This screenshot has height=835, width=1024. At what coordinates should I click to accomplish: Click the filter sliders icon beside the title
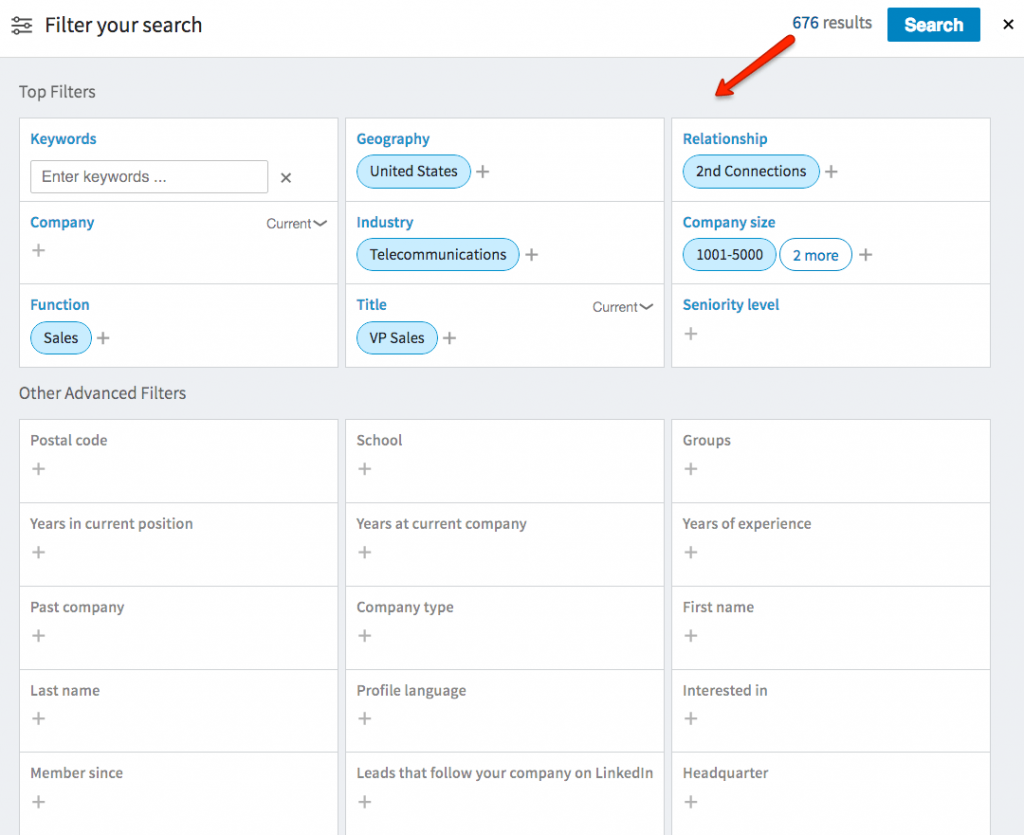[22, 25]
